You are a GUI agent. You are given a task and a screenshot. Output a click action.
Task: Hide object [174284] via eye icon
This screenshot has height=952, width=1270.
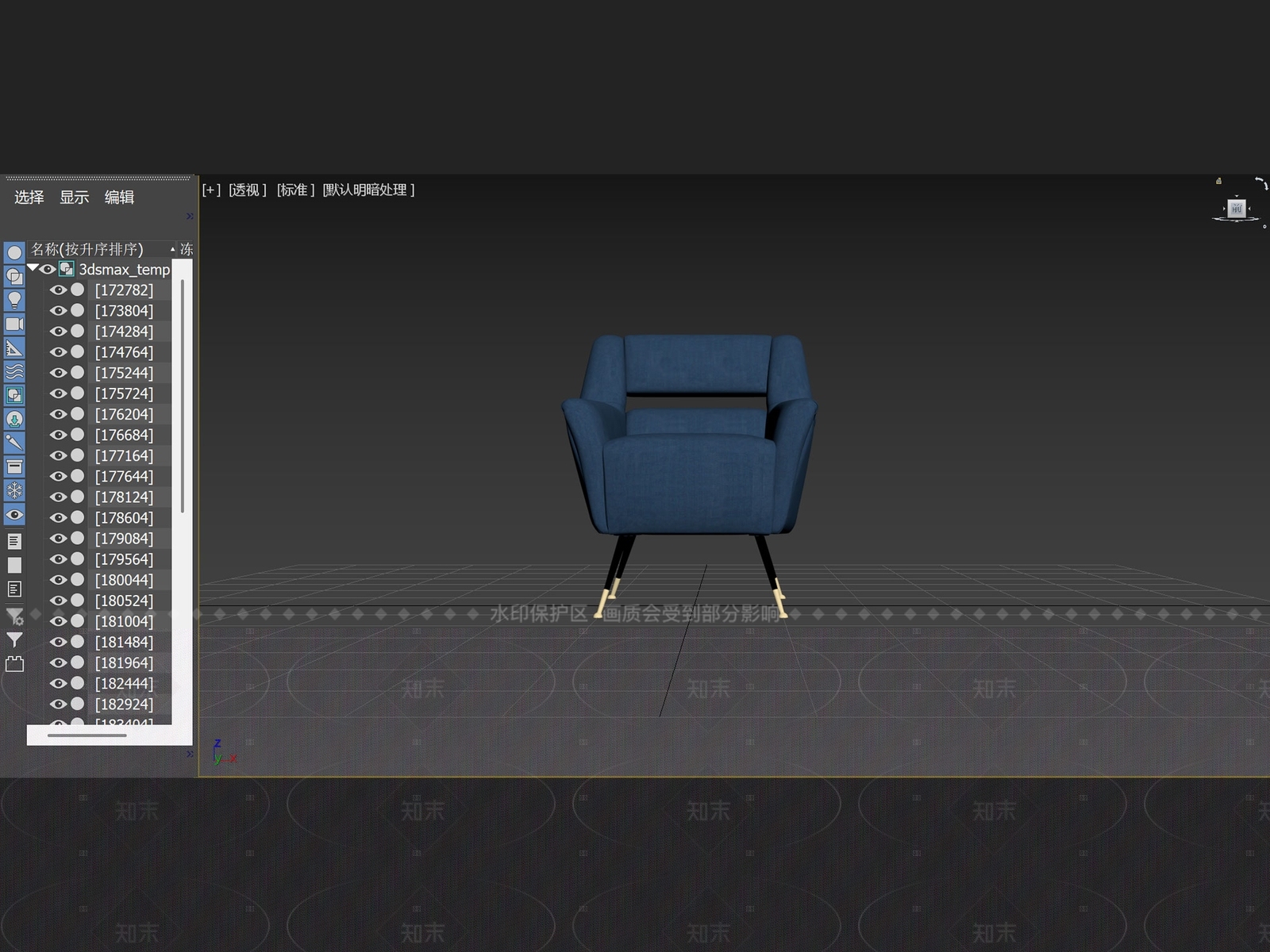(58, 332)
